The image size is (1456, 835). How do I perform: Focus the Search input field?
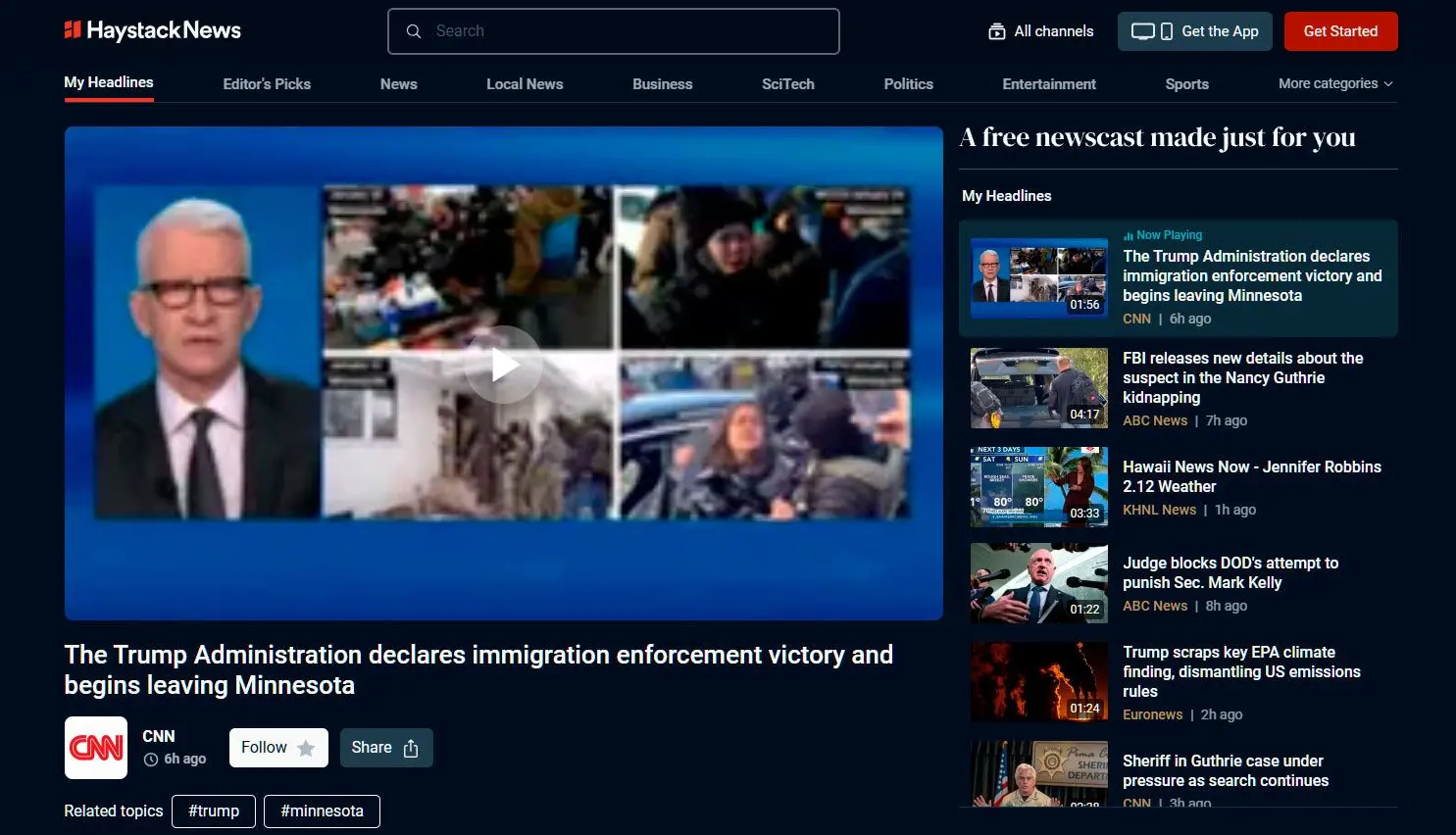pos(628,31)
